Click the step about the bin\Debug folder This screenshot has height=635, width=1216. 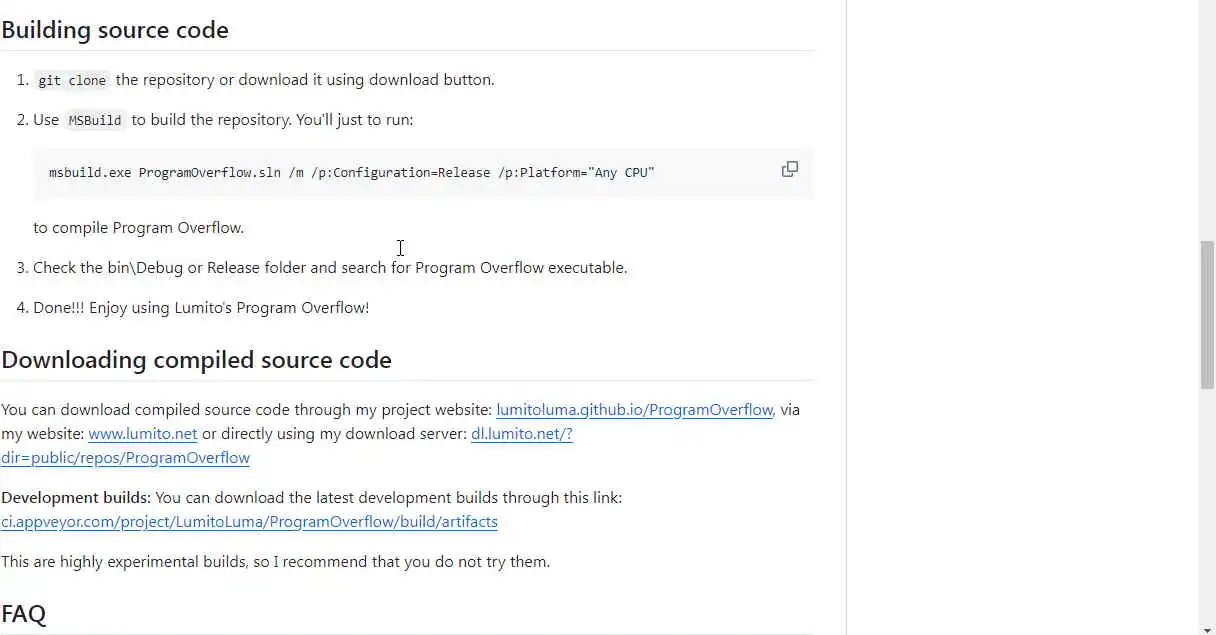(x=330, y=268)
